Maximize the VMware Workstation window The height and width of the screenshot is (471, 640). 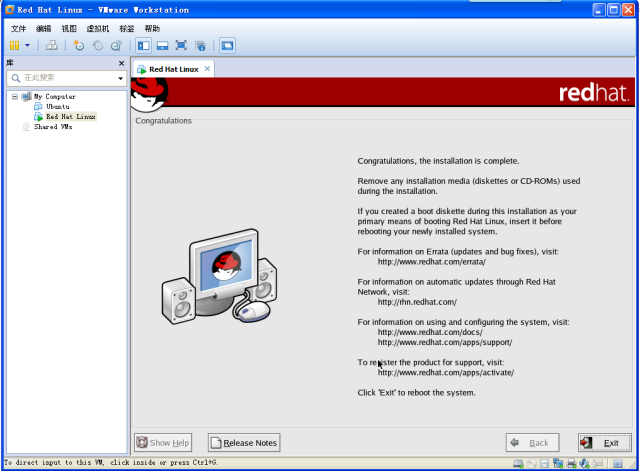click(x=613, y=10)
